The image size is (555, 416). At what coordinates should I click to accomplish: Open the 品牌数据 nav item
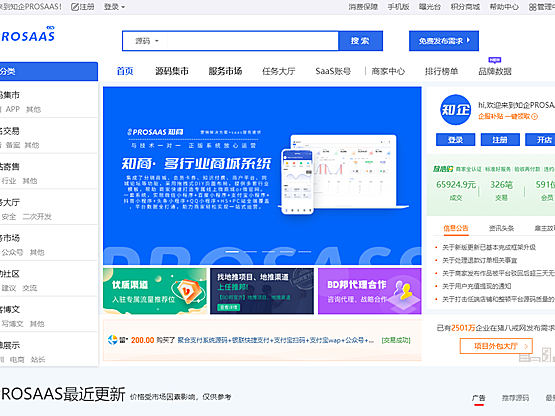tap(495, 71)
